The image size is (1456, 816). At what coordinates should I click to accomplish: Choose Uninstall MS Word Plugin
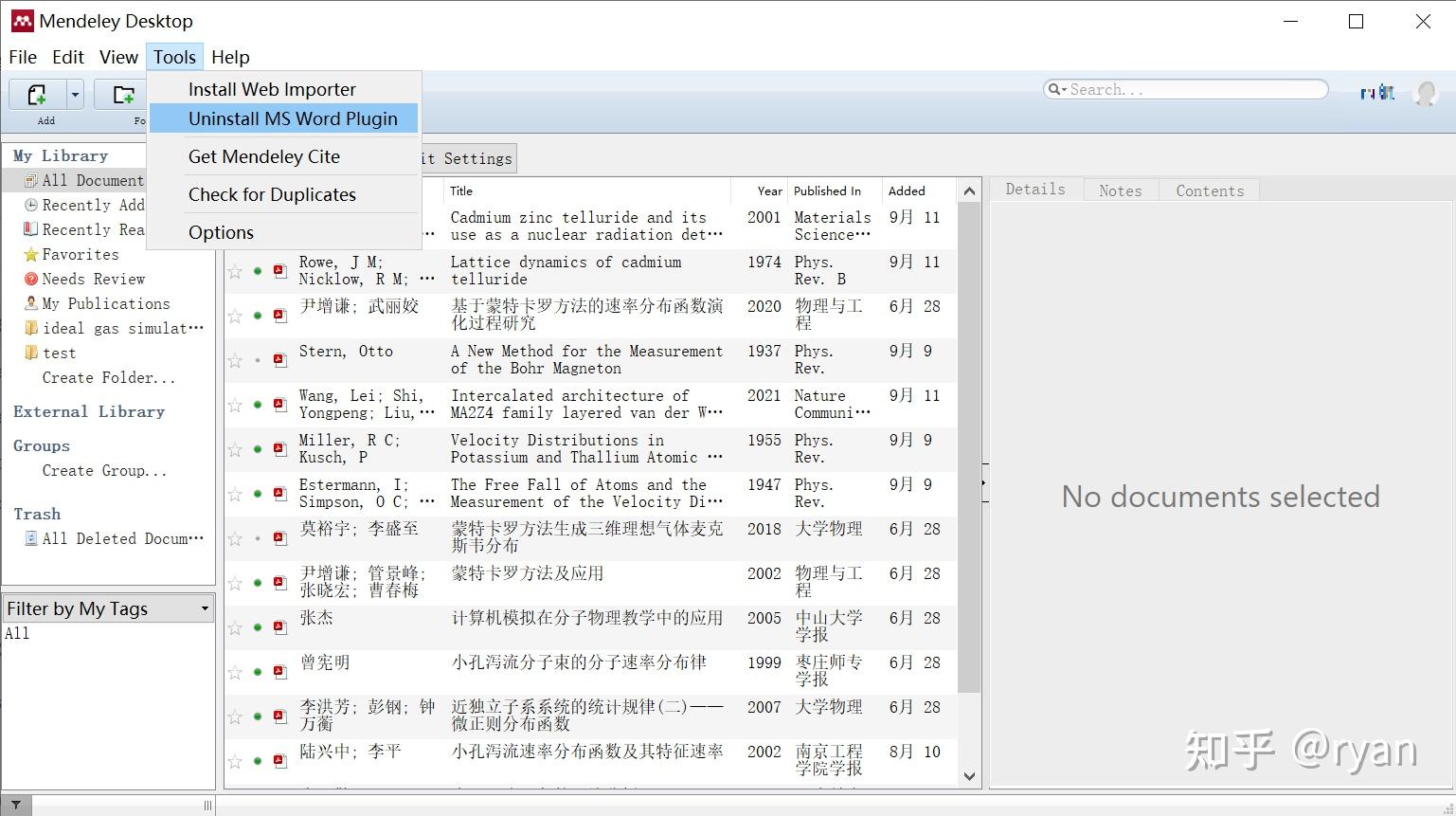283,118
